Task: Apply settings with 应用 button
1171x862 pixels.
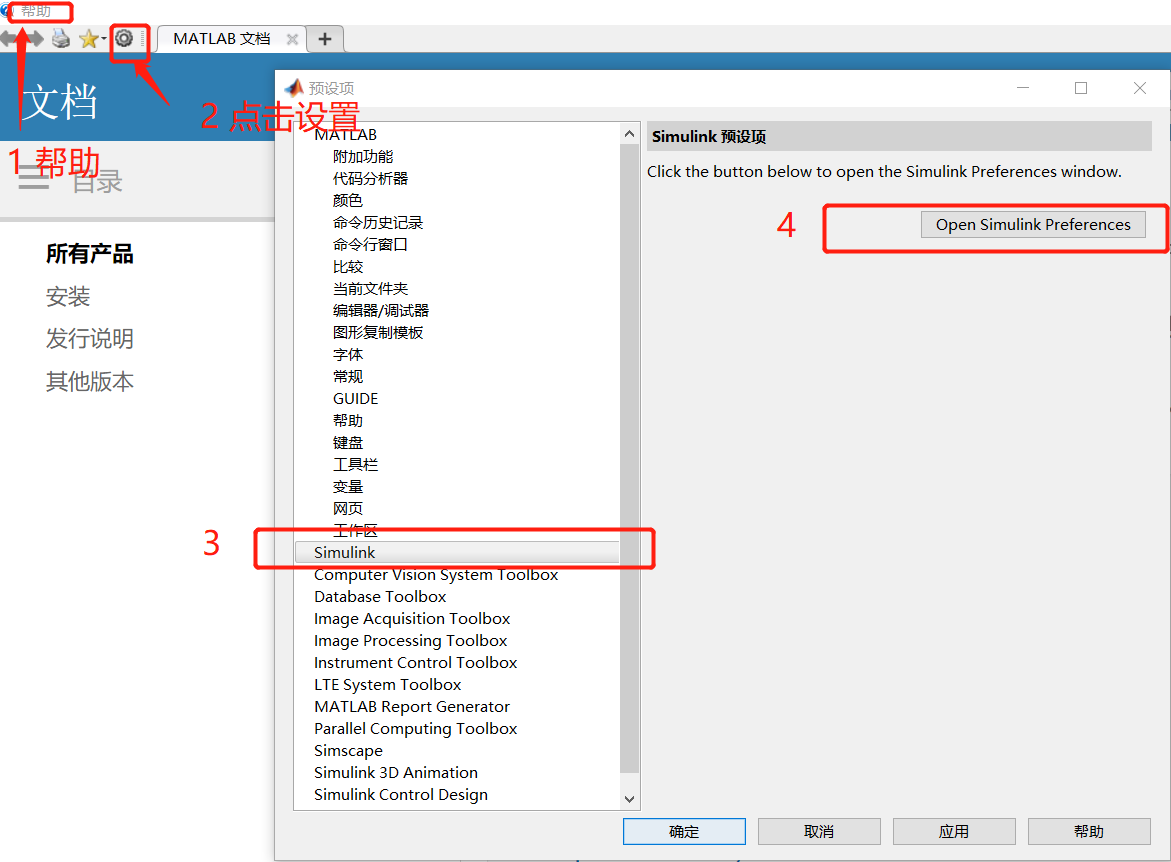Action: (x=954, y=831)
